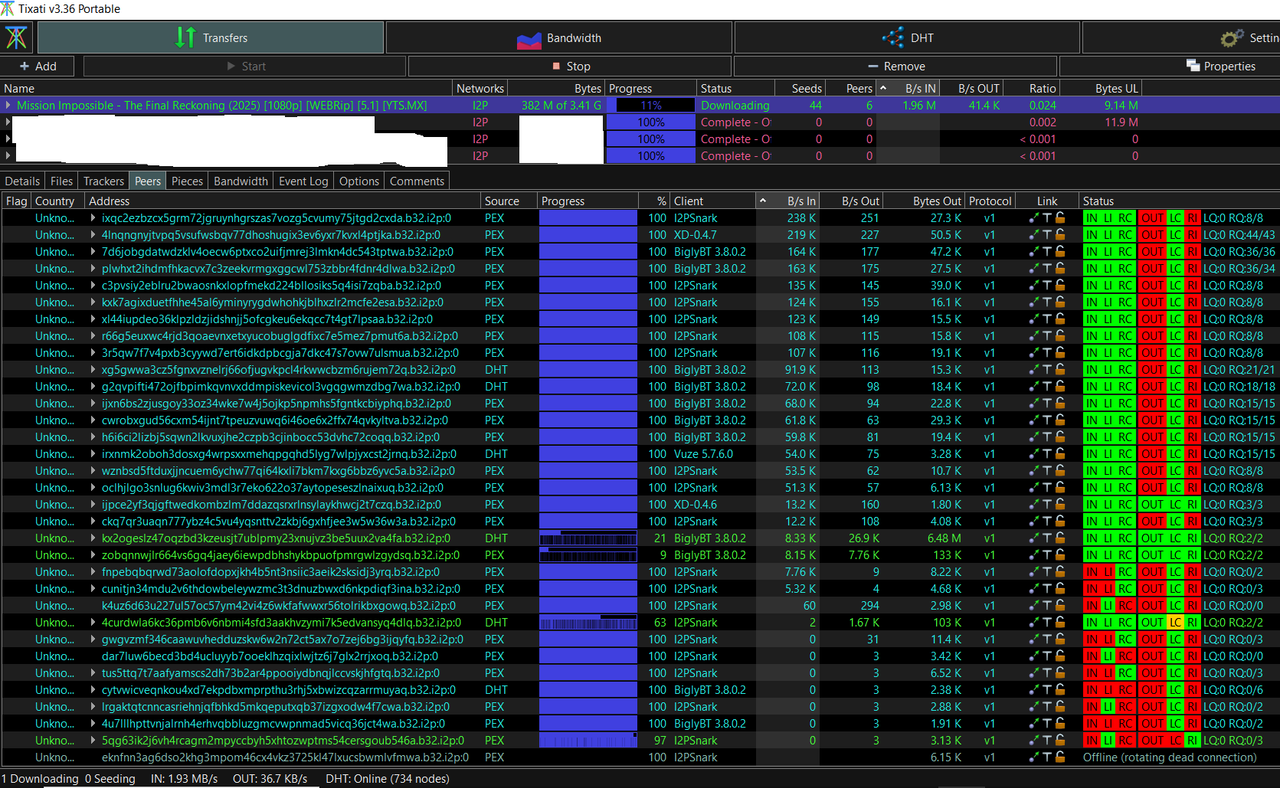Click the T link icon in the cytvwicveqnkou4 row
Screen dimensions: 1280x788
[1047, 689]
